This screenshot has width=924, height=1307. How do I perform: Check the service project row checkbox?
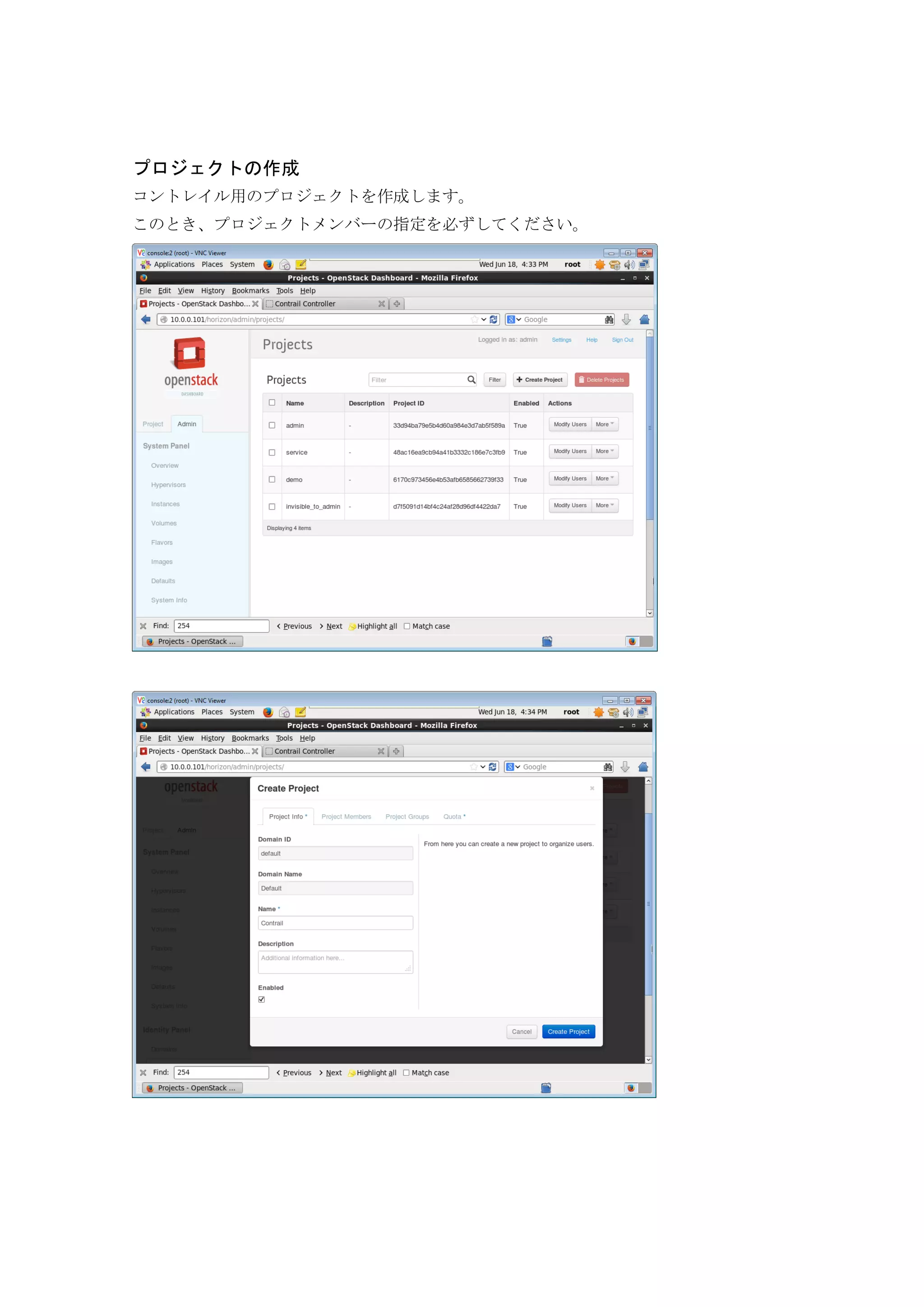(x=272, y=453)
